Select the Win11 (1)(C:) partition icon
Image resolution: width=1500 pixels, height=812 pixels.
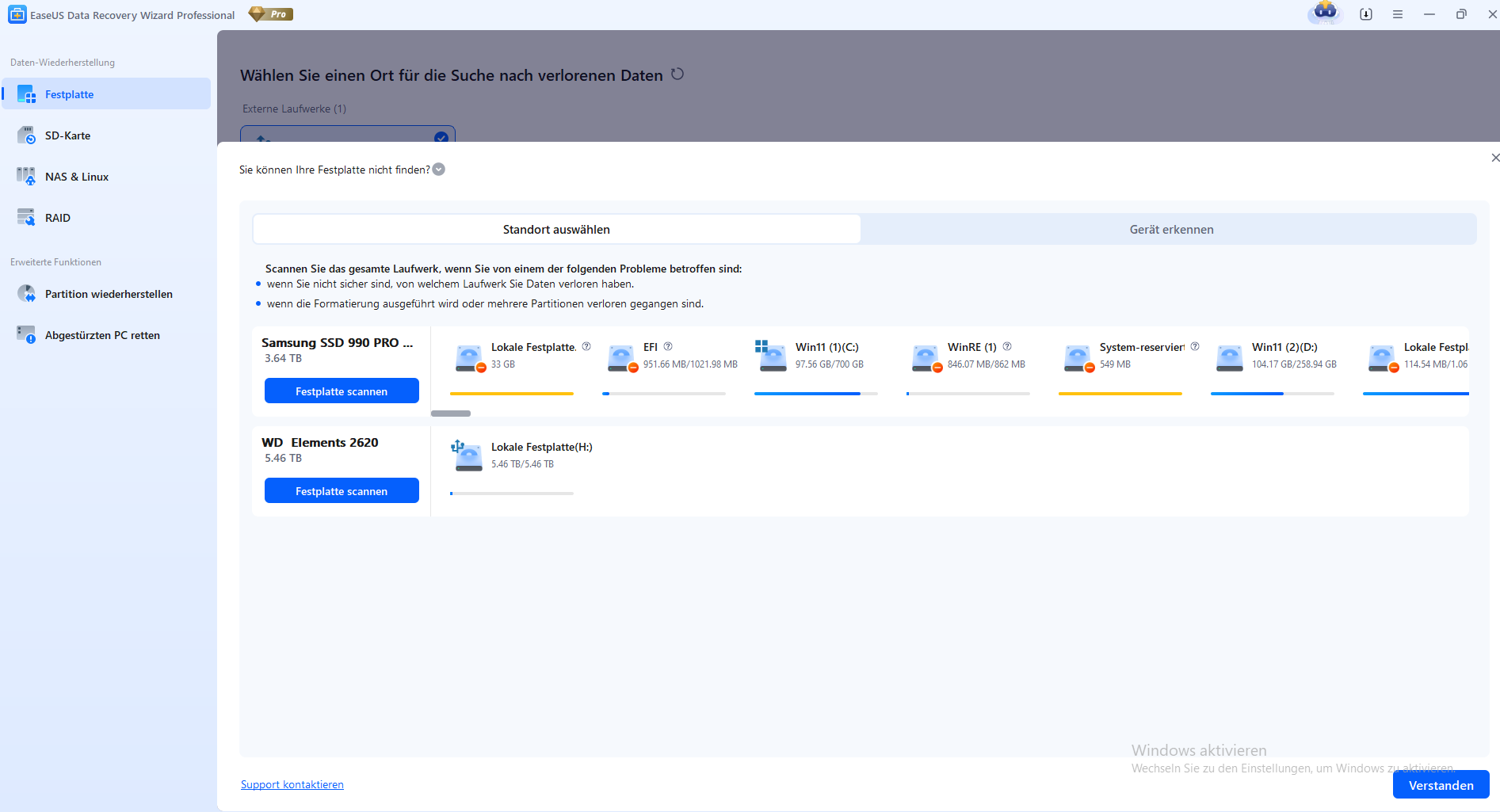click(x=771, y=356)
